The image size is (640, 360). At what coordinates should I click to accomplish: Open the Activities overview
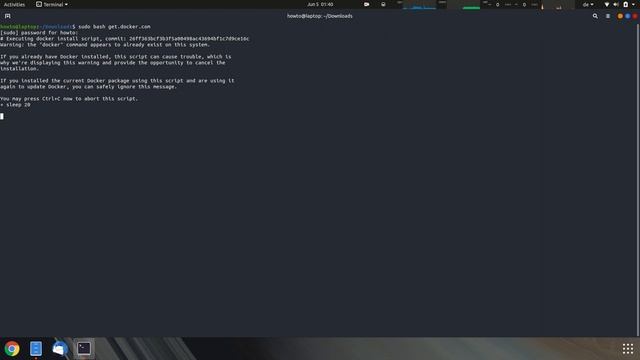tap(14, 4)
